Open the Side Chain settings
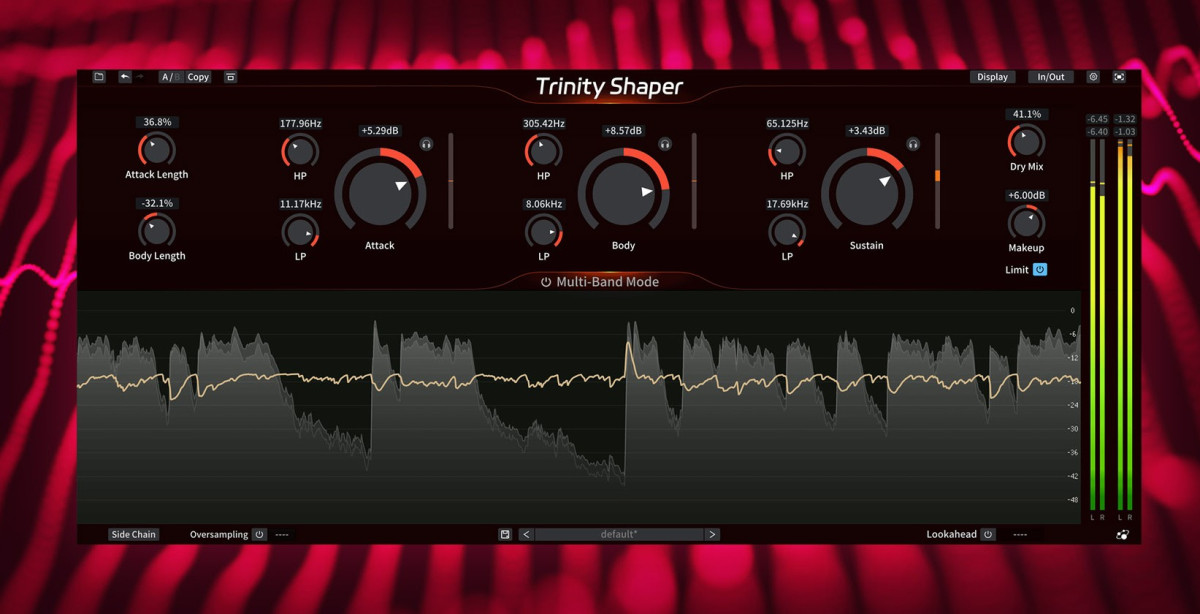The image size is (1200, 614). [133, 534]
